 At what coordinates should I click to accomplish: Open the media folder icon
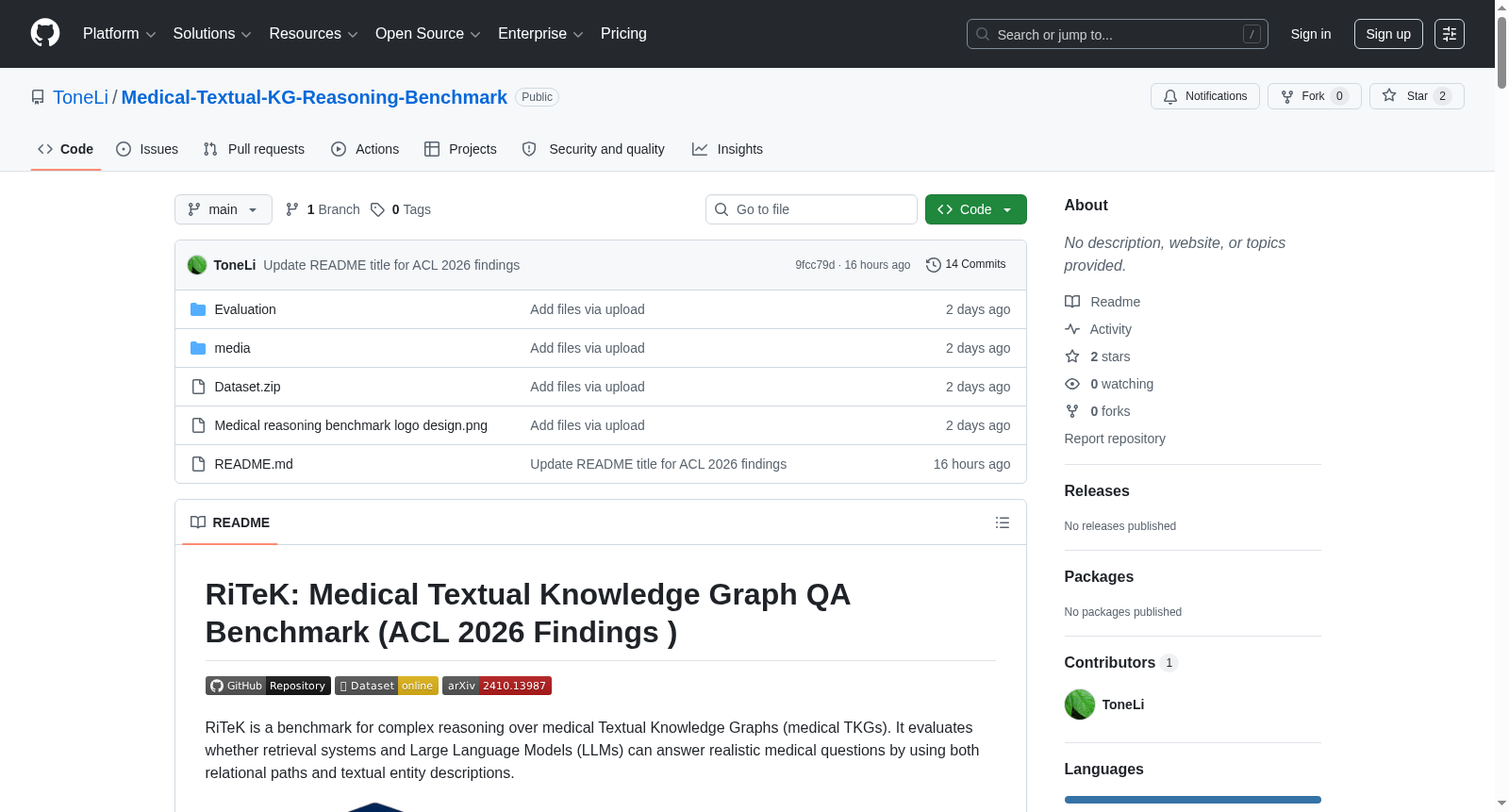pos(198,348)
